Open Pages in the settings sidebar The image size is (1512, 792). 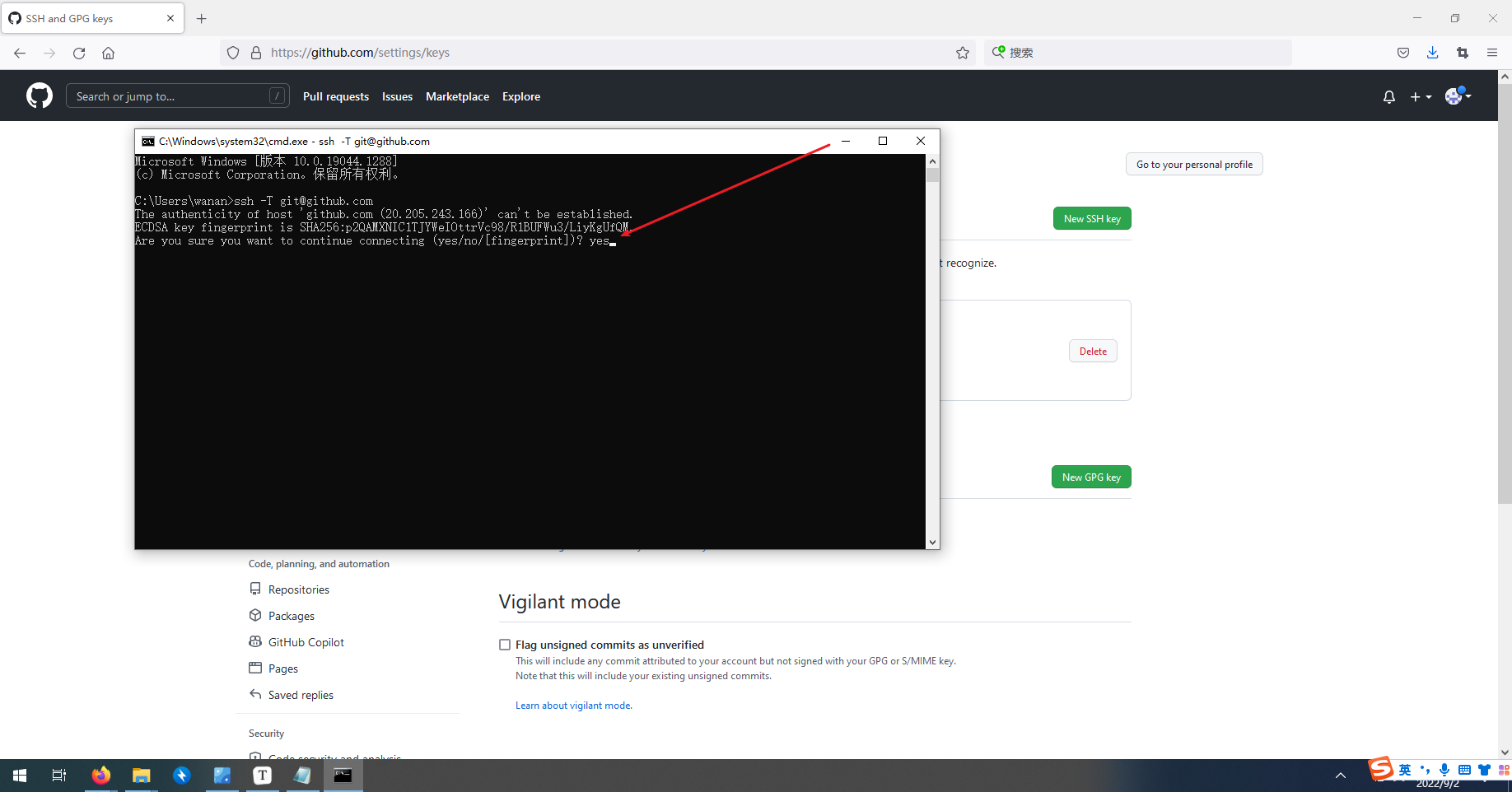coord(282,669)
